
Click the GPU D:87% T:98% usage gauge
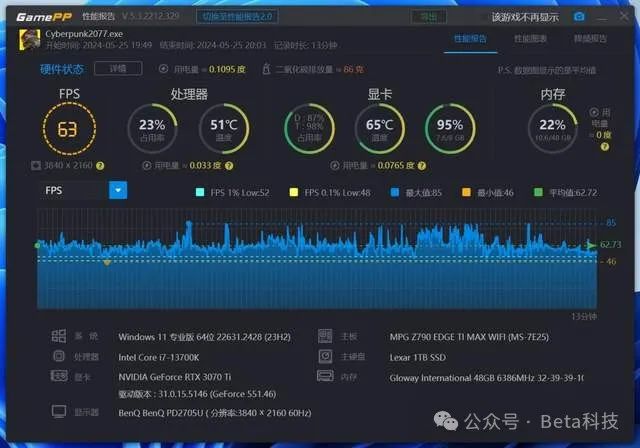coord(309,129)
